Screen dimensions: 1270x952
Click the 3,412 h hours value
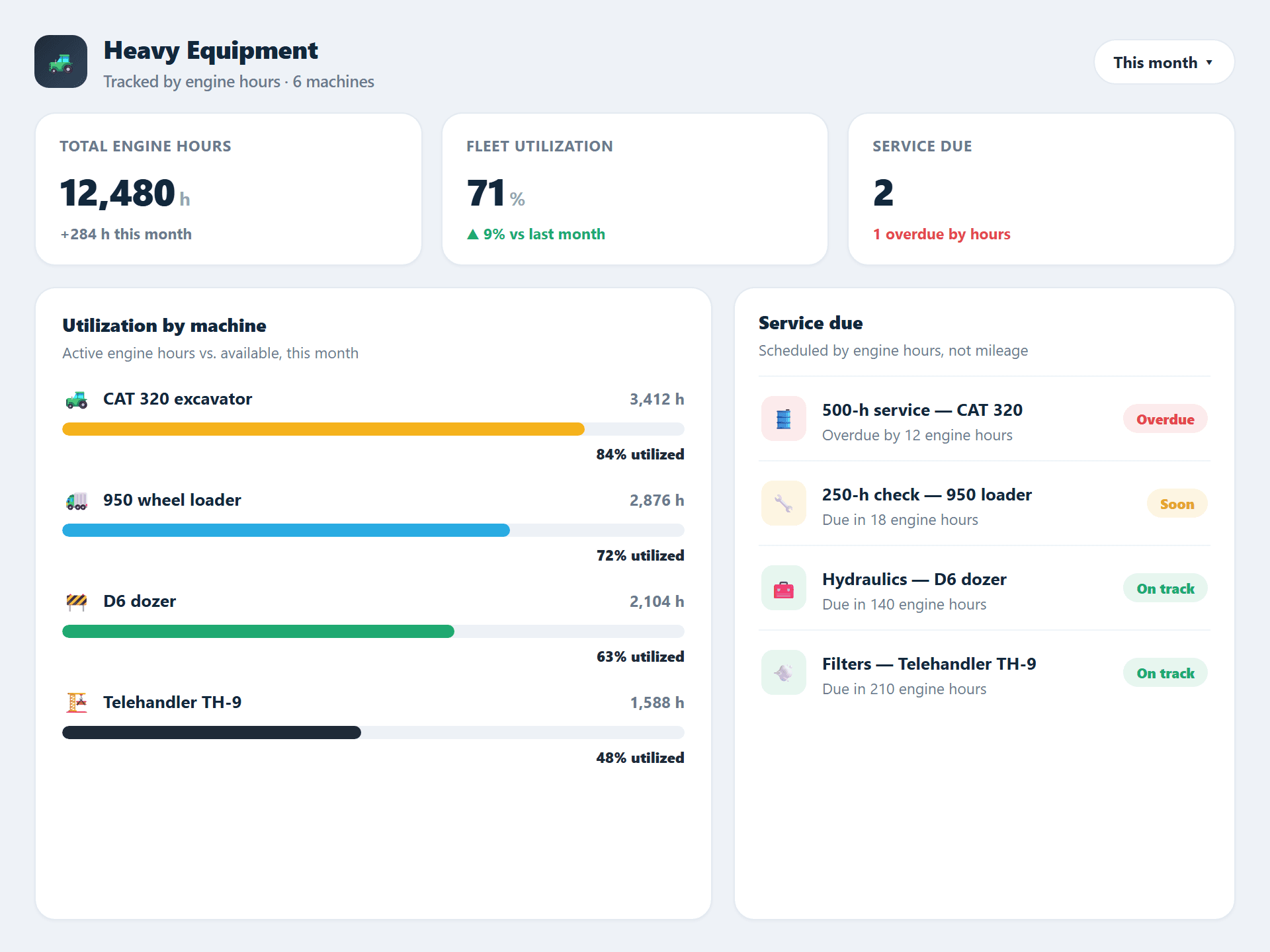point(656,399)
